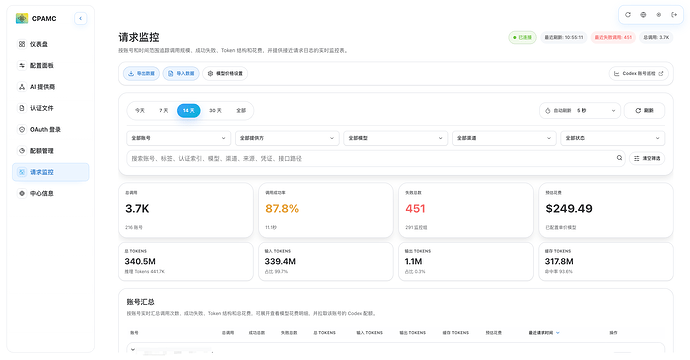
Task: Collapse the sidebar with the chevron button
Action: pos(81,18)
